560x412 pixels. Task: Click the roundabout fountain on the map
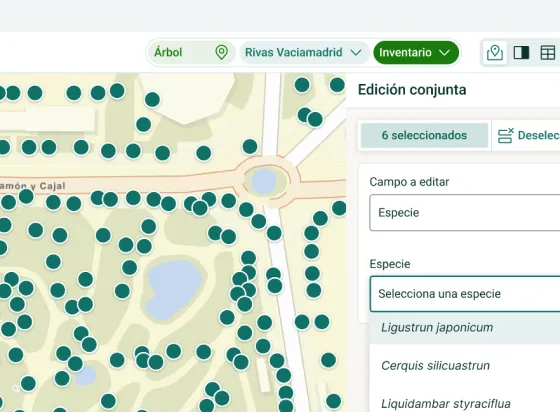(264, 181)
